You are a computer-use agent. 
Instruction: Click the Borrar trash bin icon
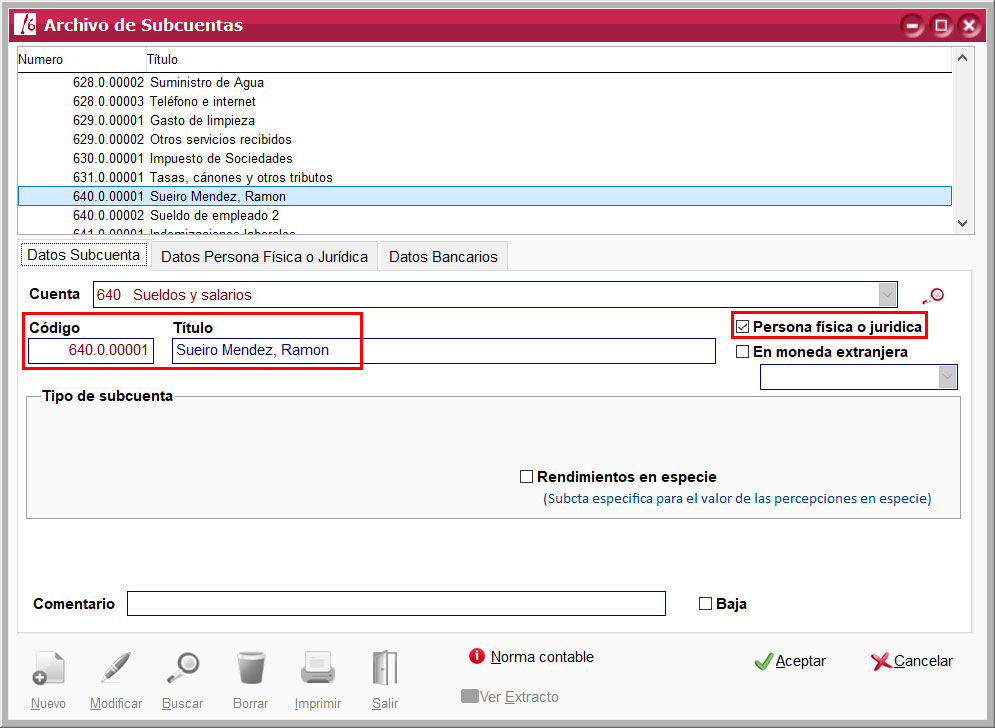251,668
